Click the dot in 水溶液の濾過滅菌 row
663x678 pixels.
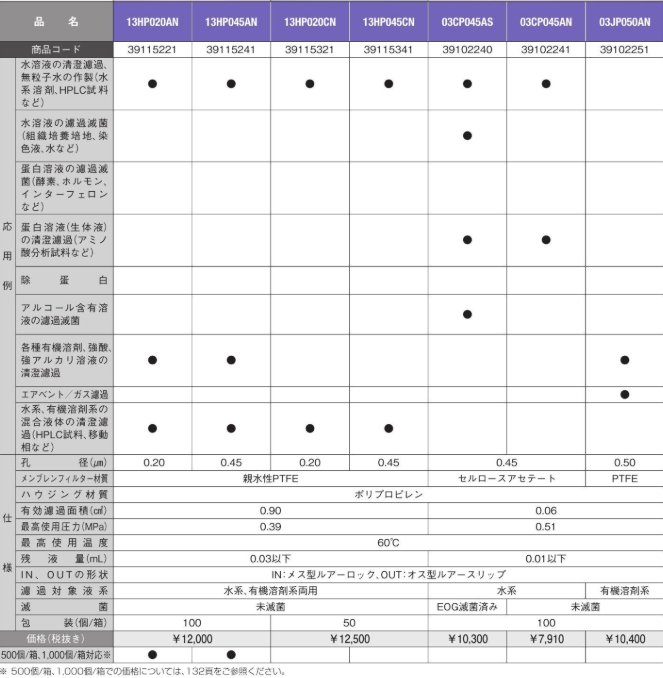[x=467, y=135]
